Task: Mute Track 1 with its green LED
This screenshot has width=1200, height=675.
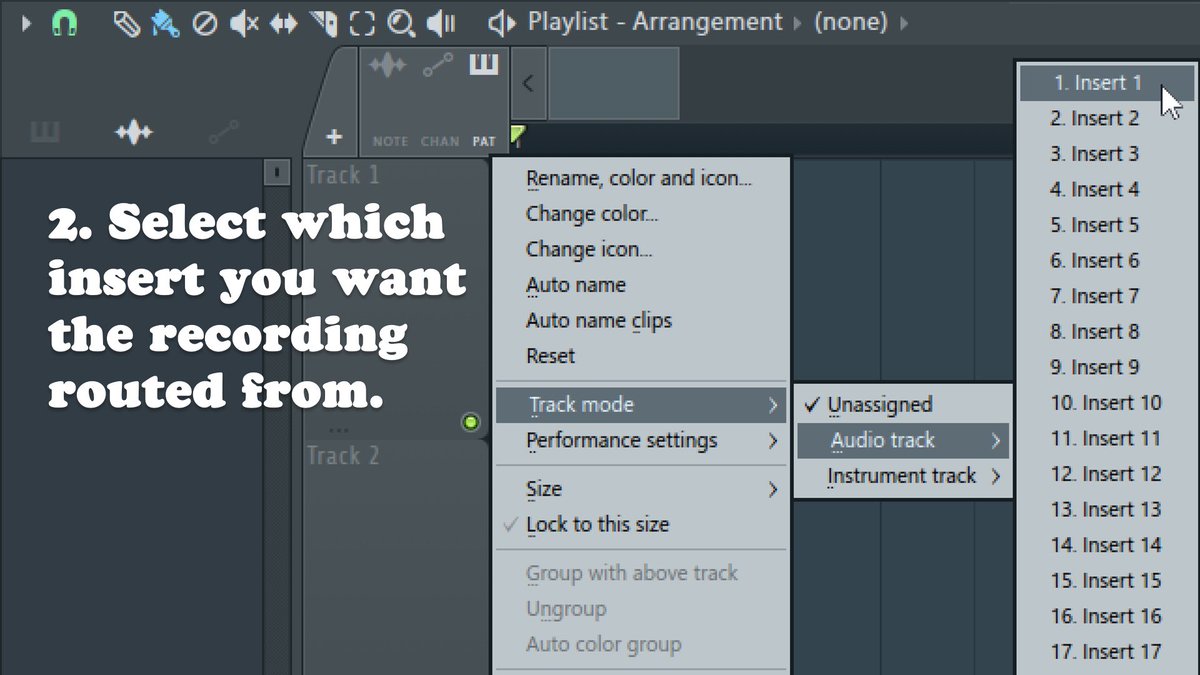Action: click(x=471, y=422)
